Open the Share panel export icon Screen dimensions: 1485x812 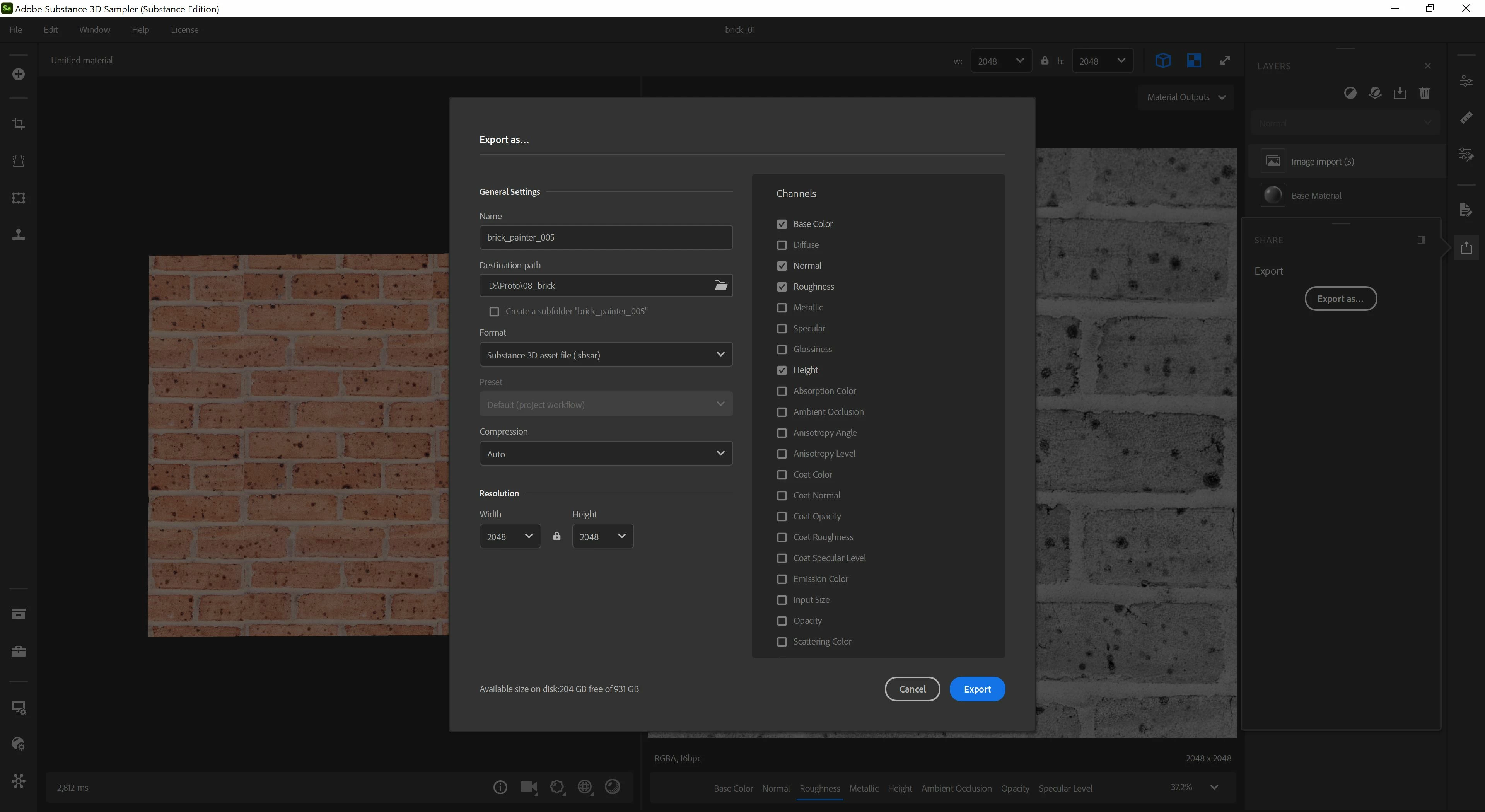pyautogui.click(x=1466, y=248)
